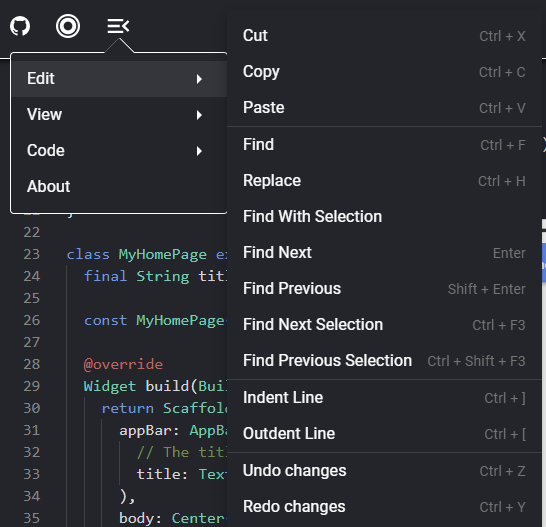Click Outdent Line menu entry
Image resolution: width=546 pixels, height=527 pixels.
click(384, 434)
